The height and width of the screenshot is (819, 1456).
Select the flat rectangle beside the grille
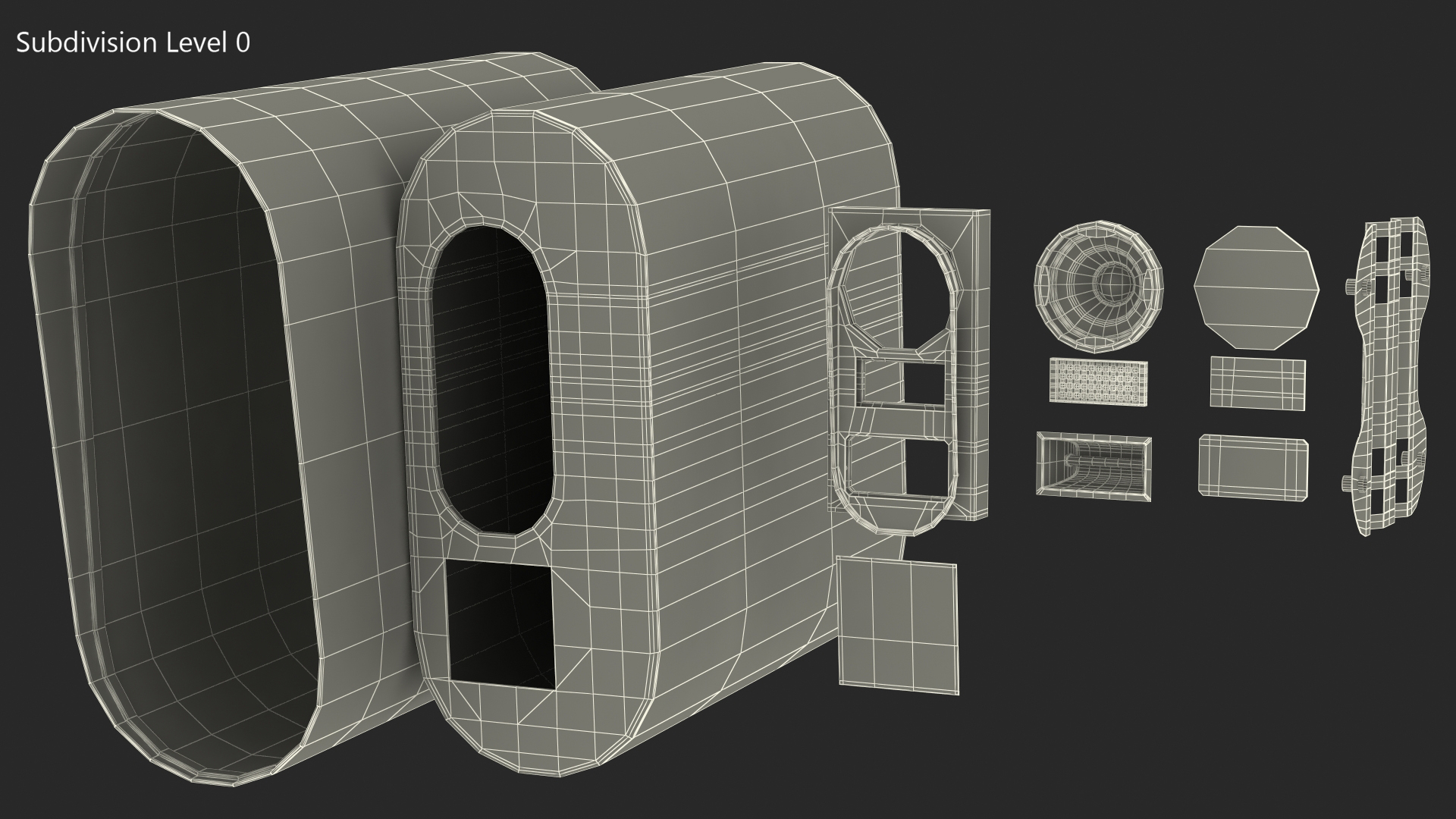click(x=1257, y=381)
